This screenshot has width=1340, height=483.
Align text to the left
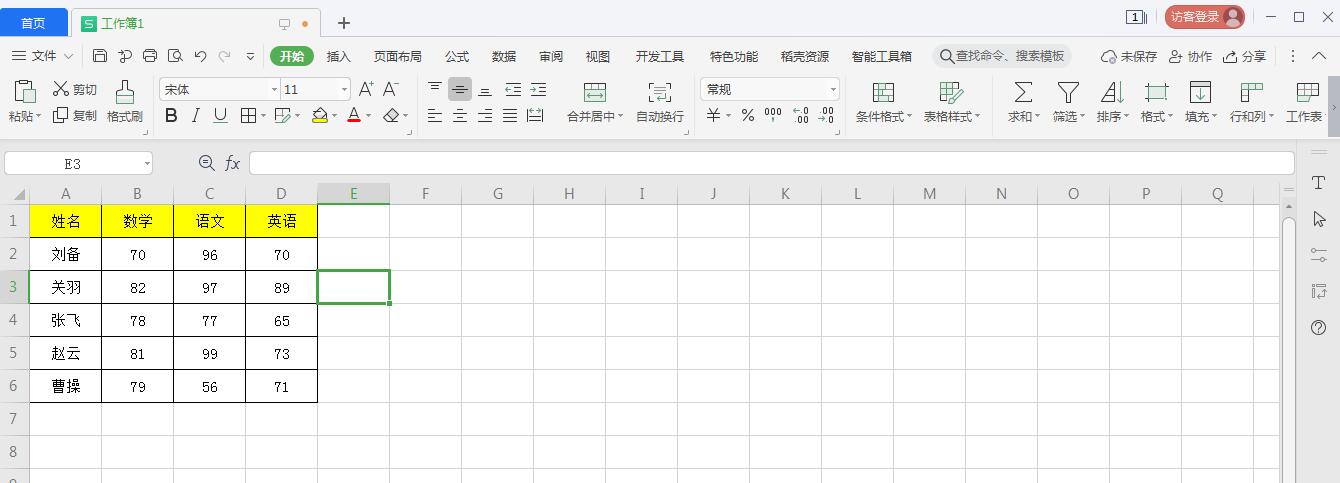[435, 116]
